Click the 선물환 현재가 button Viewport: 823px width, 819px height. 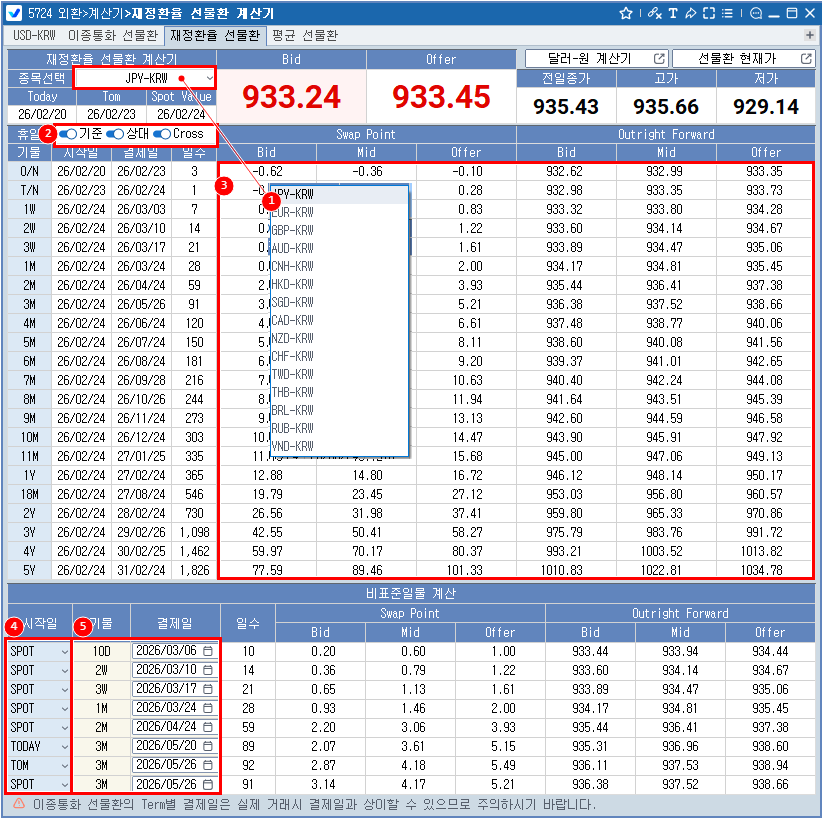744,59
